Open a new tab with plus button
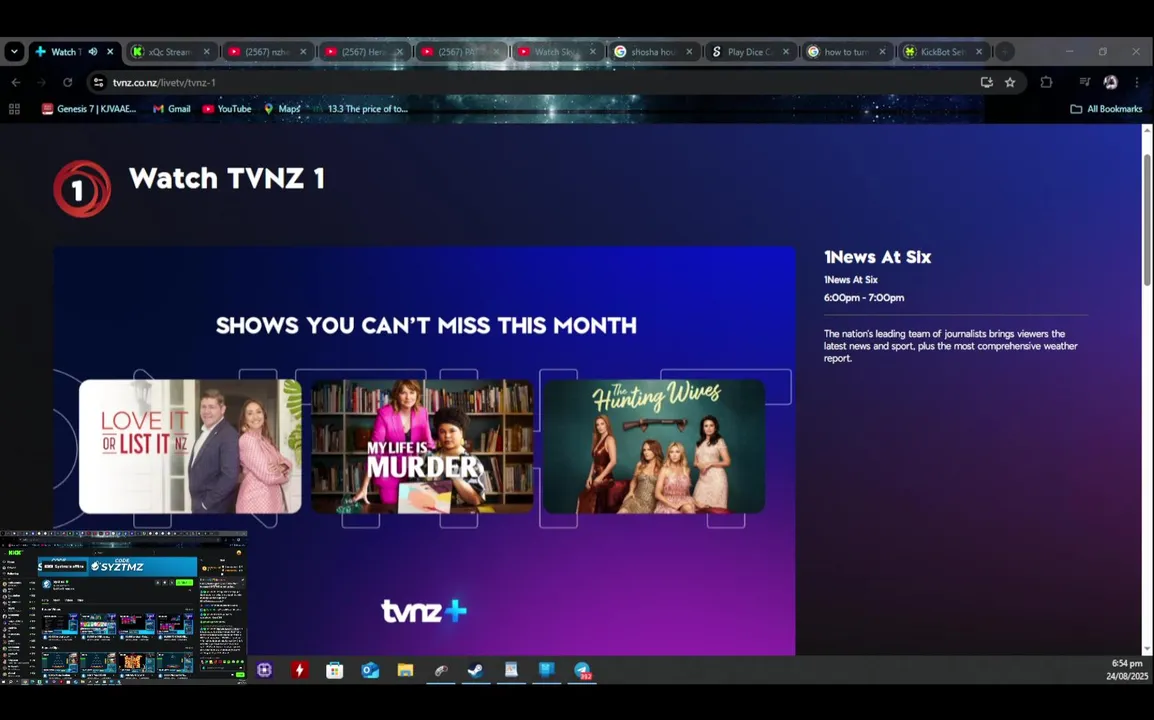1154x720 pixels. coord(1005,52)
